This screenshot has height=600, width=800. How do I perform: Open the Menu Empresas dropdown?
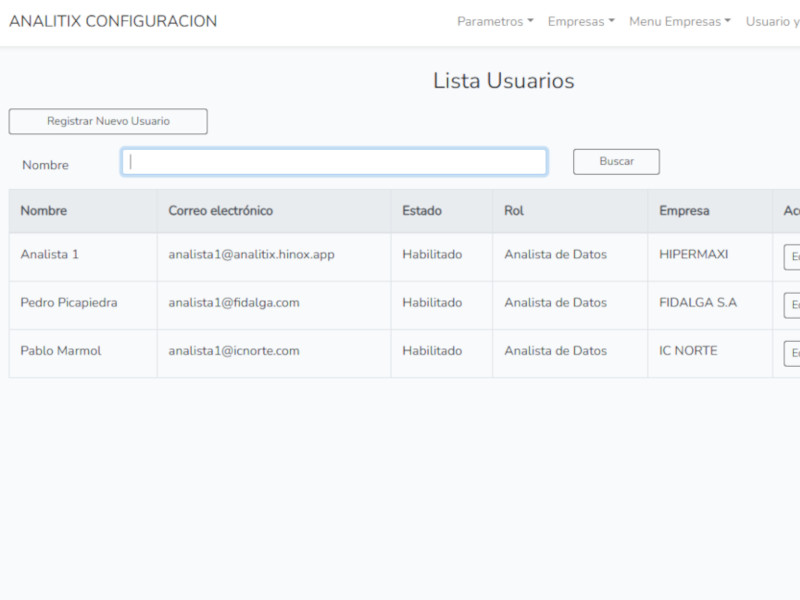(679, 21)
